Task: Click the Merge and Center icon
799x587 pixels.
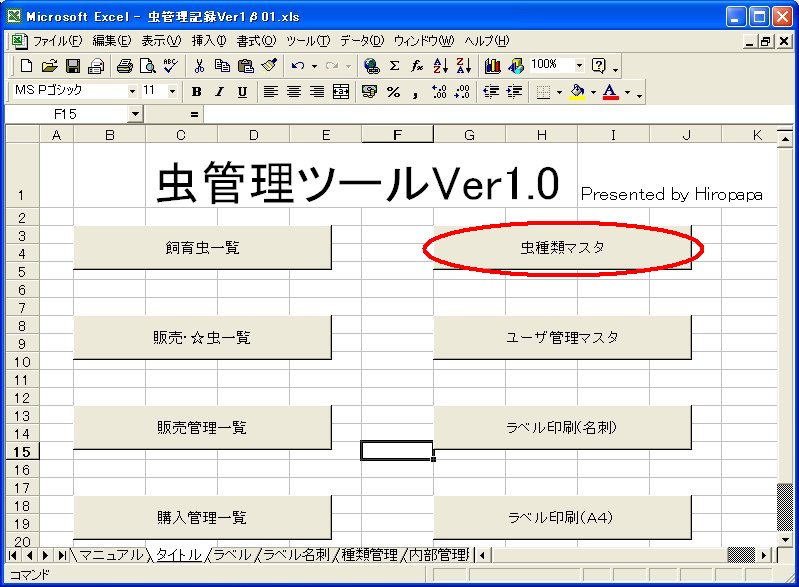Action: tap(340, 92)
